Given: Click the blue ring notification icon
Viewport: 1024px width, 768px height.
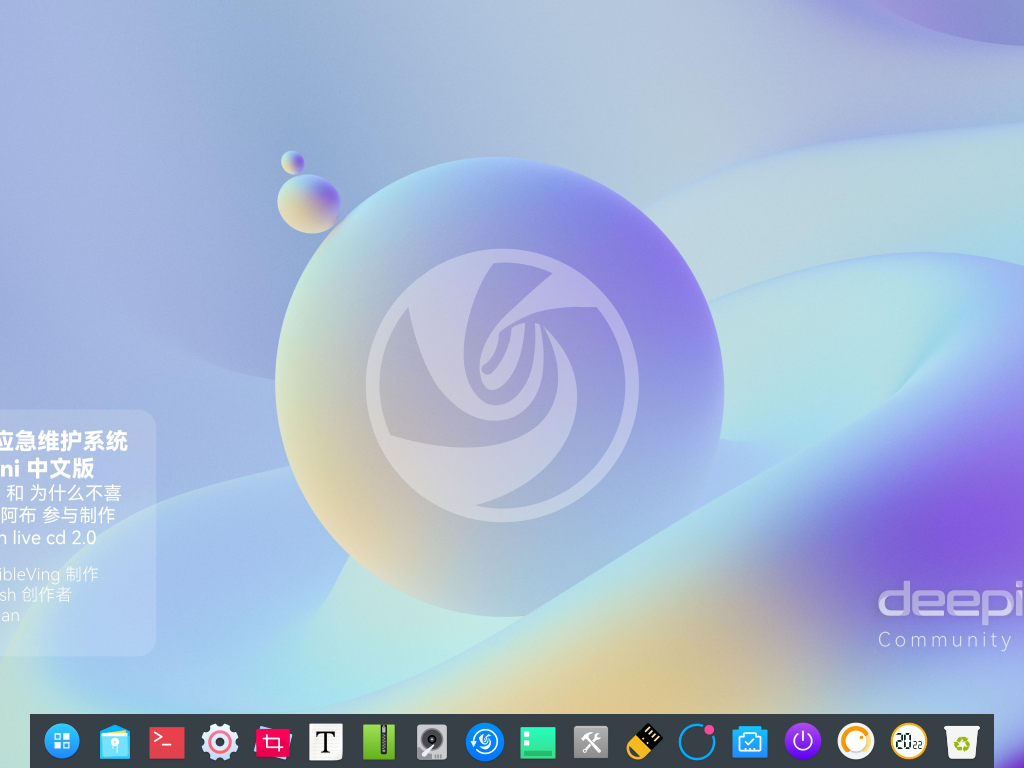Looking at the screenshot, I should (697, 742).
